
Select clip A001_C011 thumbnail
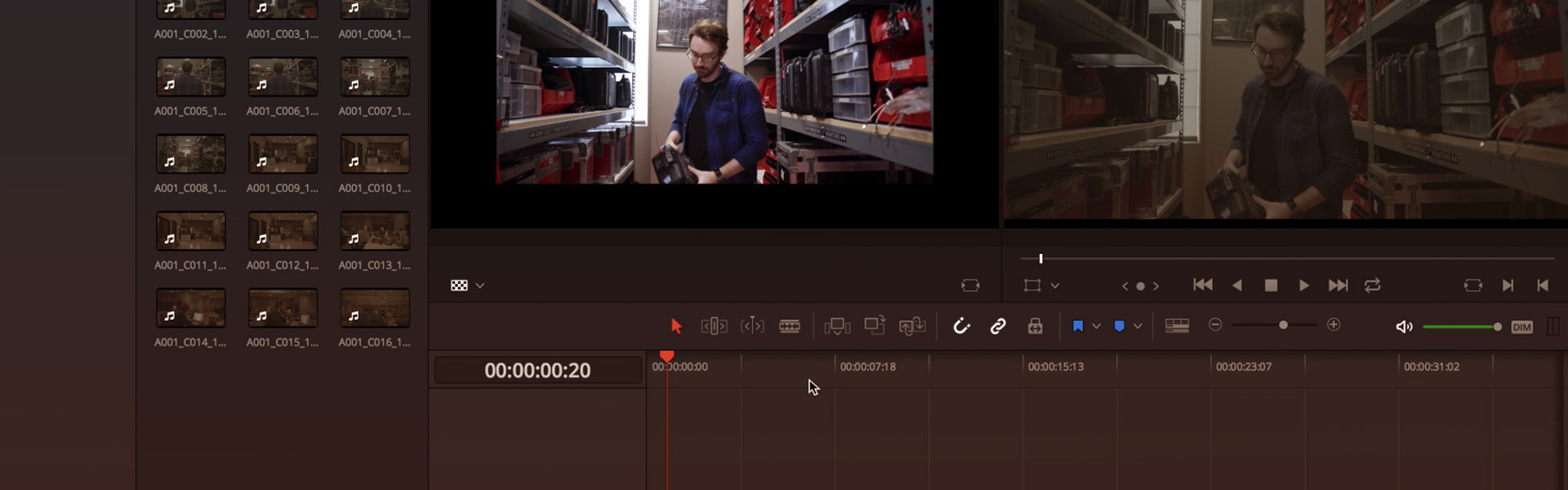[x=191, y=231]
